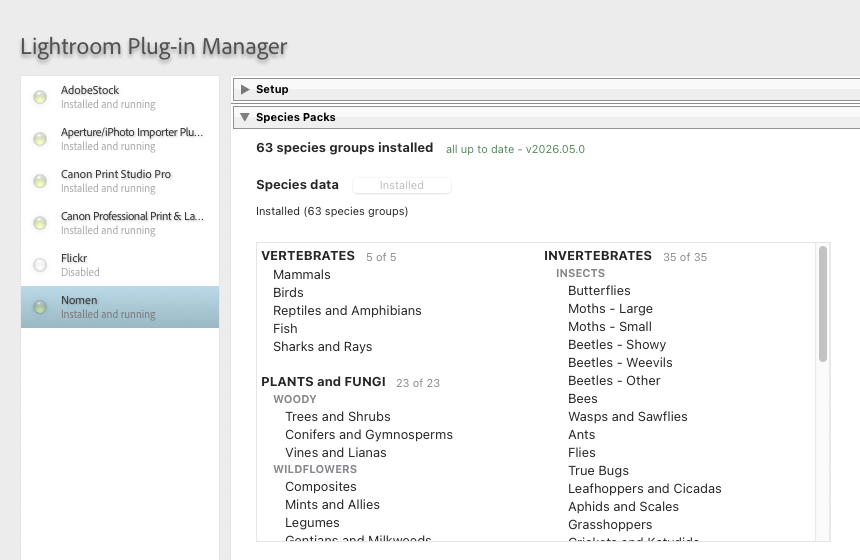This screenshot has height=560, width=860.
Task: Click the Grasshoppers group
Action: 610,525
